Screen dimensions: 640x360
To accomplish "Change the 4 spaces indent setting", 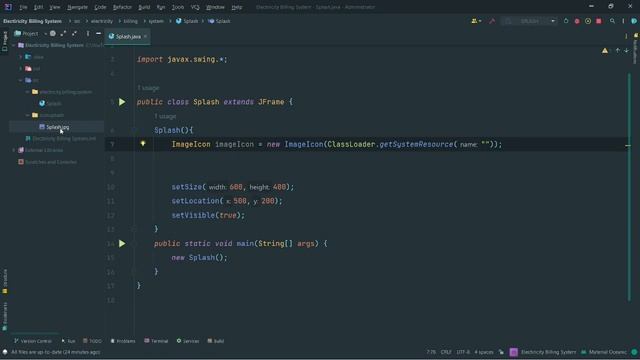I will [x=484, y=352].
